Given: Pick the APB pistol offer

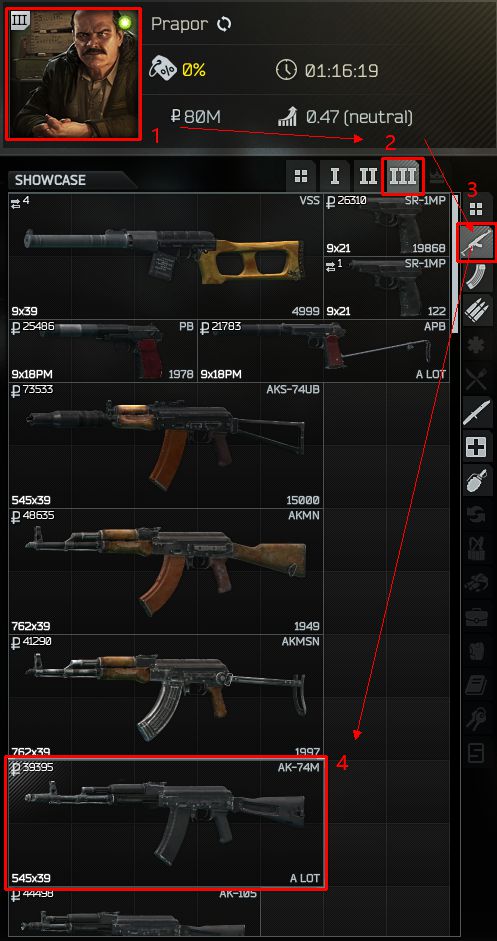Looking at the screenshot, I should point(324,350).
